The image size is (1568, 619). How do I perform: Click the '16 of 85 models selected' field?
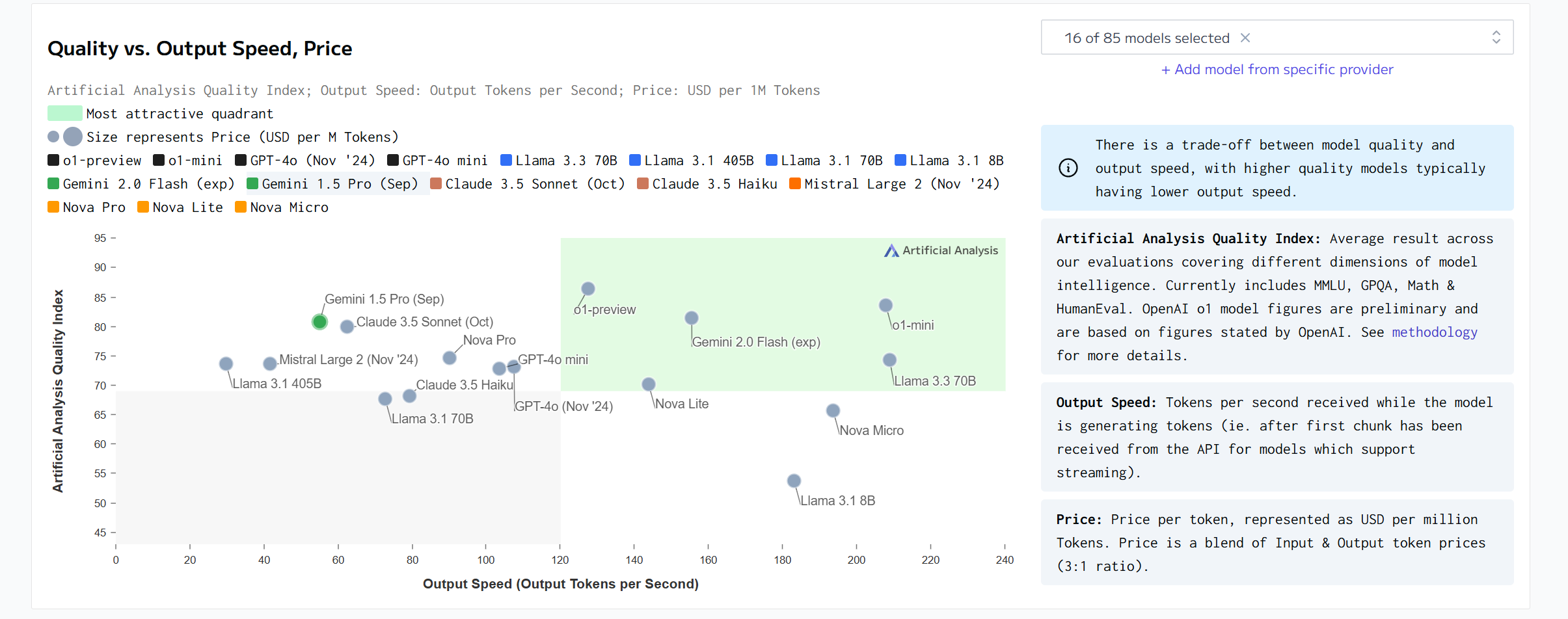[x=1277, y=37]
